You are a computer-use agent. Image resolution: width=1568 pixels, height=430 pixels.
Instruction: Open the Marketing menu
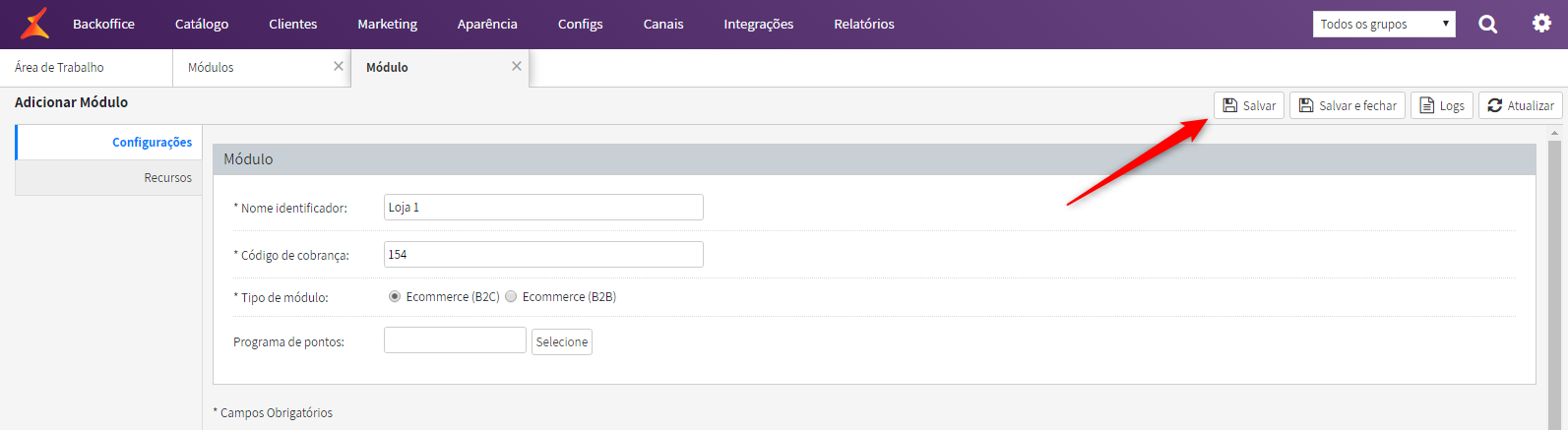(x=387, y=24)
